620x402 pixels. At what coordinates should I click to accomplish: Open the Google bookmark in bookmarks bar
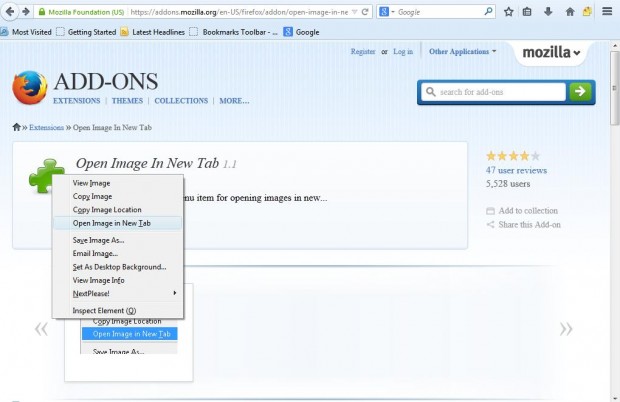302,32
